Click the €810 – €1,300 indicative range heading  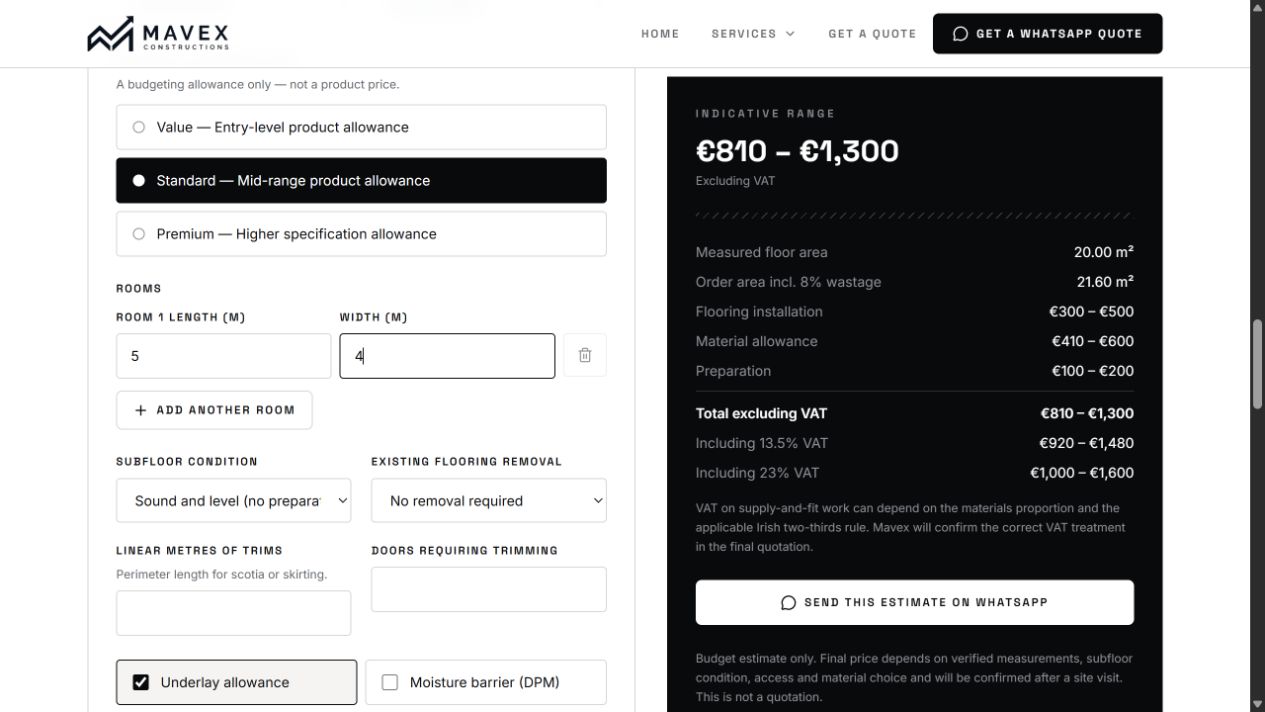pos(797,151)
